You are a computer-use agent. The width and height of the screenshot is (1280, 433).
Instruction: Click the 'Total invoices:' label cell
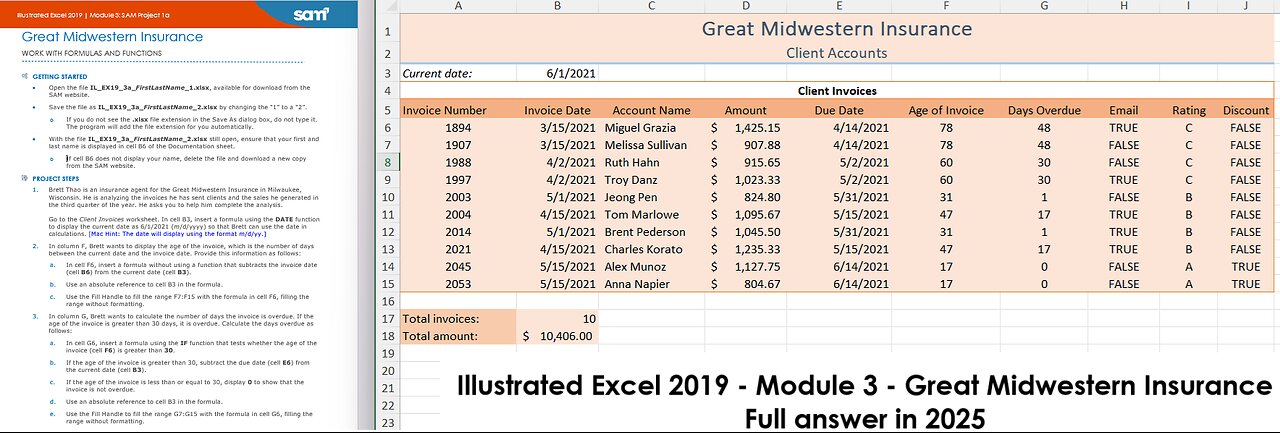[458, 319]
